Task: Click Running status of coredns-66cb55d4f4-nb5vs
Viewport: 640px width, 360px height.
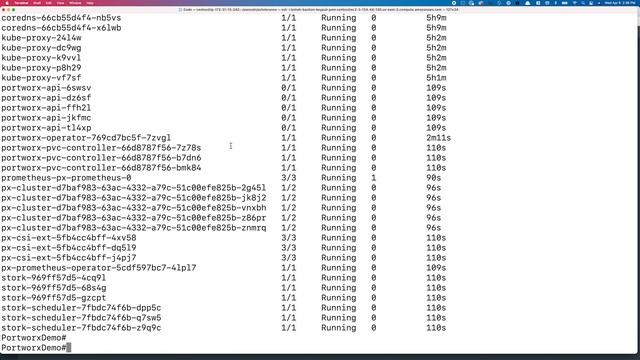Action: (x=338, y=18)
